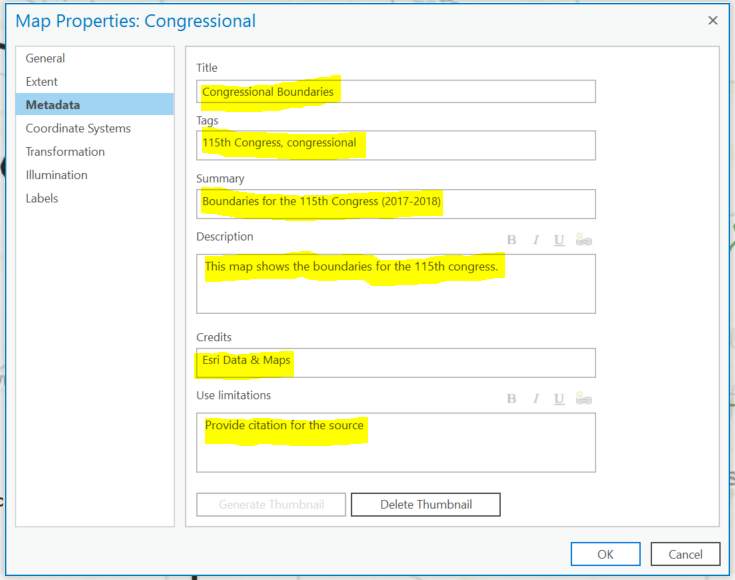Click into the Tags field
Viewport: 735px width, 580px height.
tap(396, 145)
